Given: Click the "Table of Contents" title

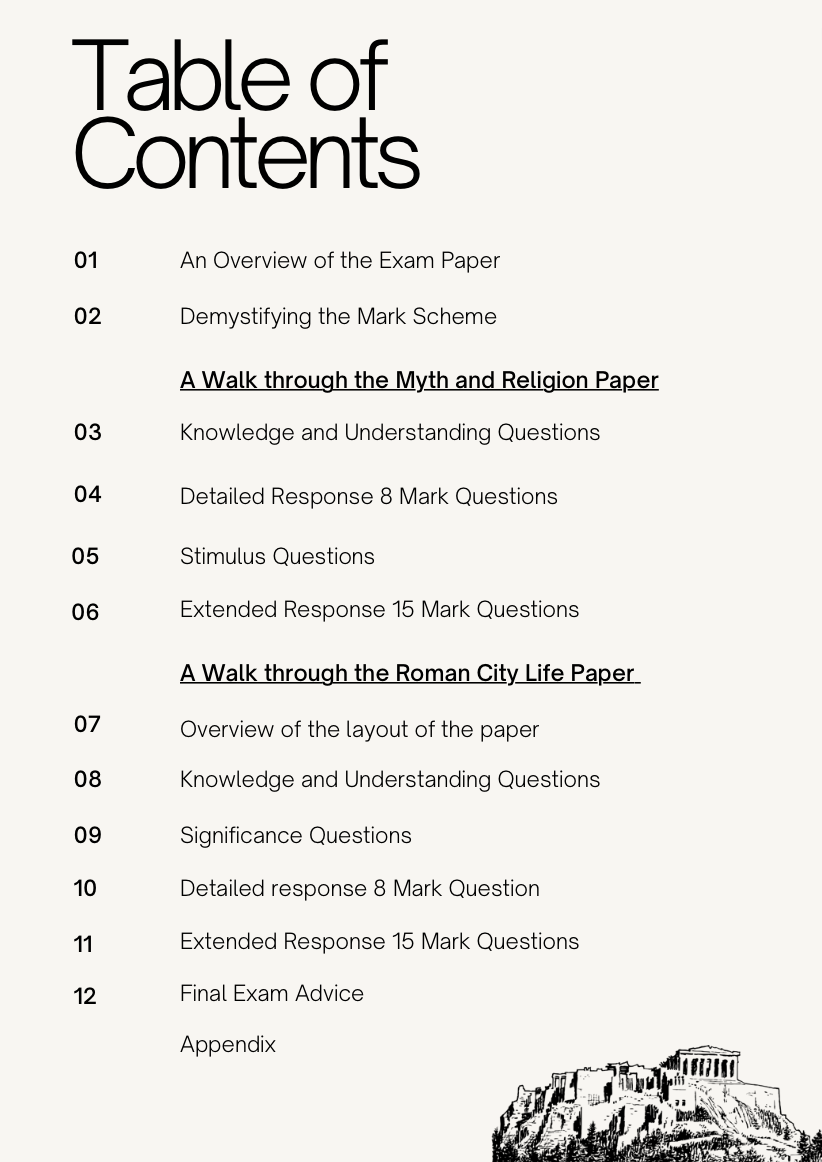Looking at the screenshot, I should click(x=245, y=115).
